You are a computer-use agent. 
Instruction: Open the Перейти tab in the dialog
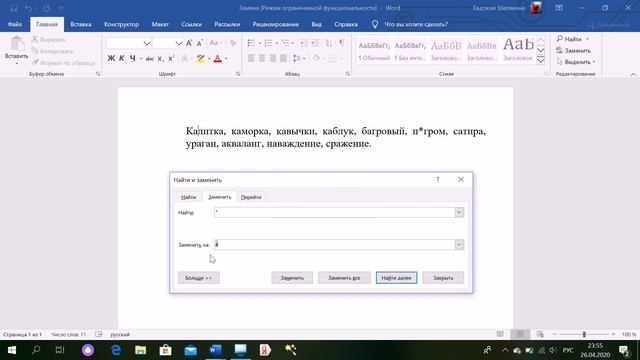(x=251, y=197)
